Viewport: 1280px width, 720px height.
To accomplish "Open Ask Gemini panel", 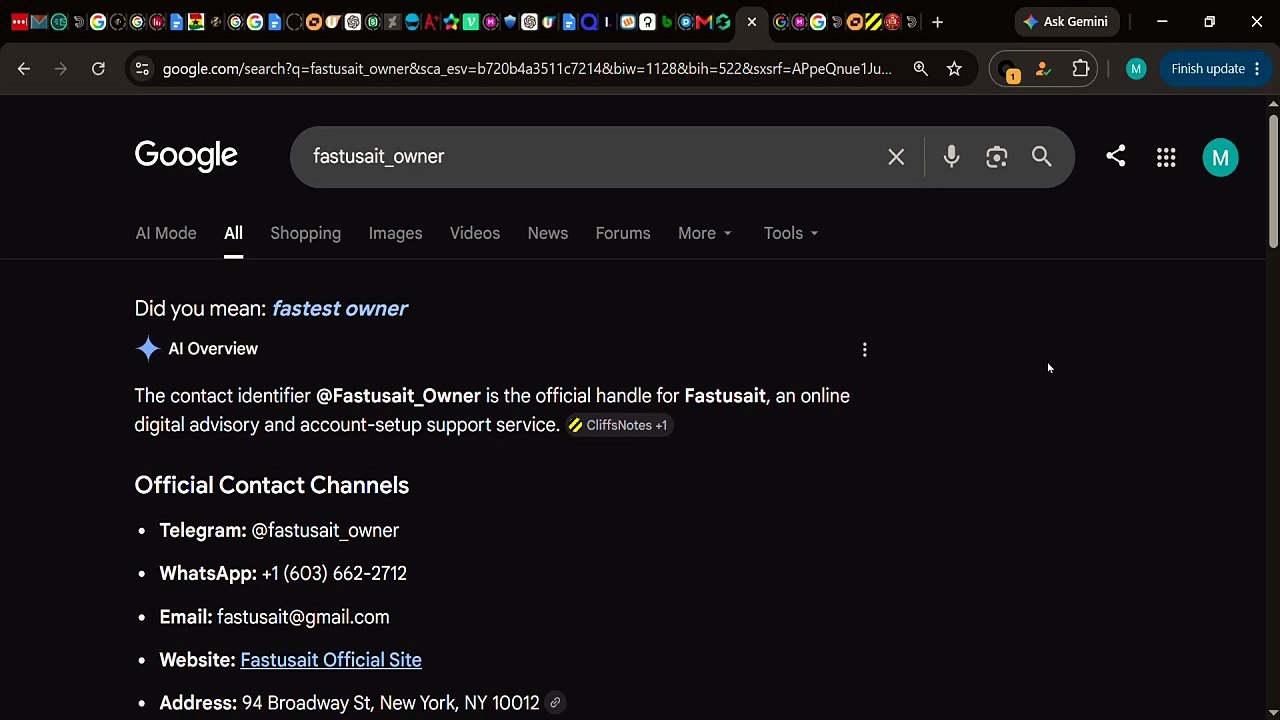I will click(x=1066, y=22).
